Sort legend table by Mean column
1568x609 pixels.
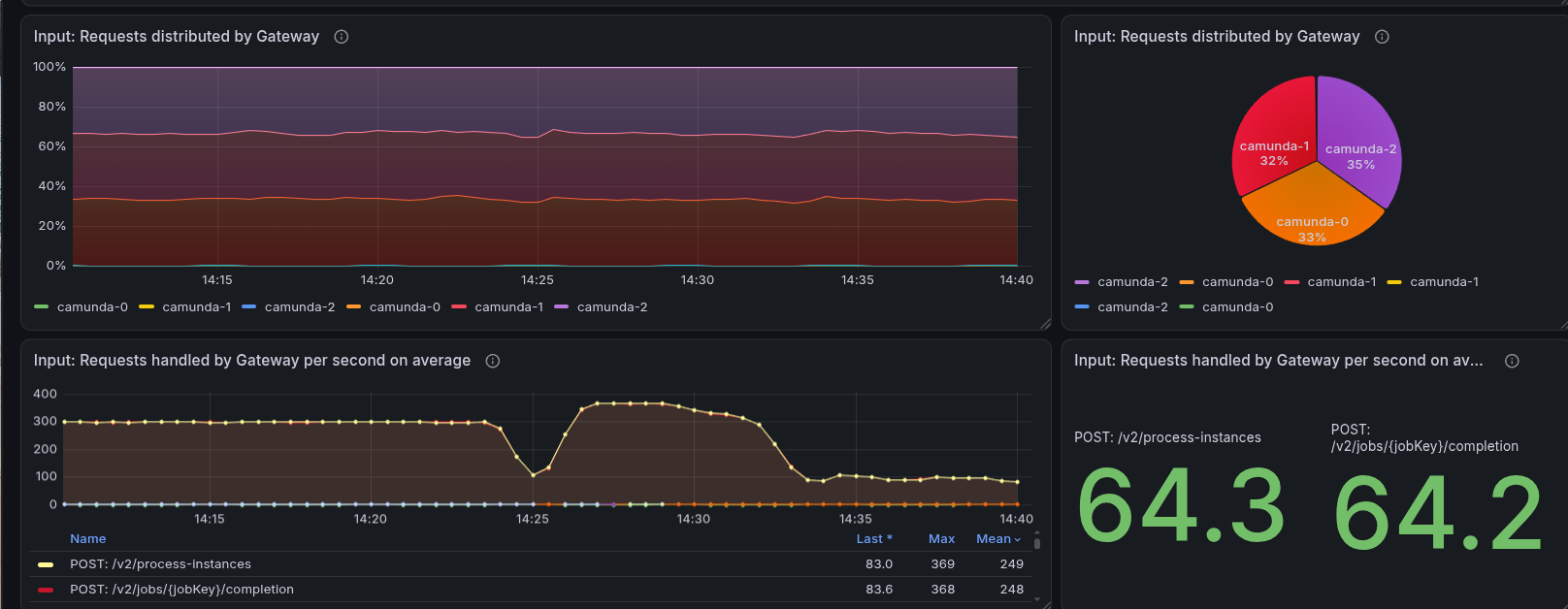pyautogui.click(x=998, y=539)
